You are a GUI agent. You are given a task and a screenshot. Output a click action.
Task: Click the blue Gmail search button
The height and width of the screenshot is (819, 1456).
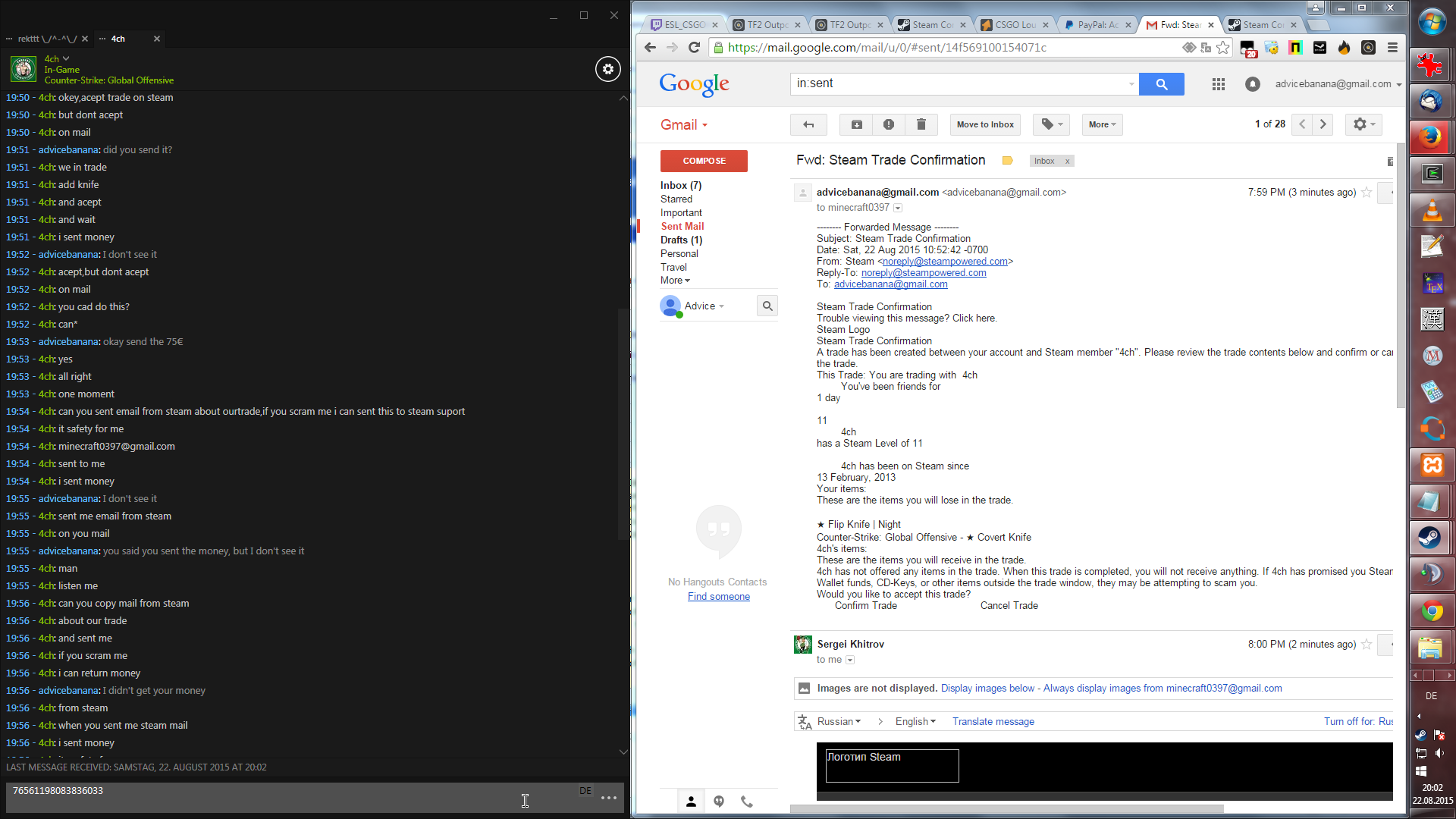coord(1161,84)
